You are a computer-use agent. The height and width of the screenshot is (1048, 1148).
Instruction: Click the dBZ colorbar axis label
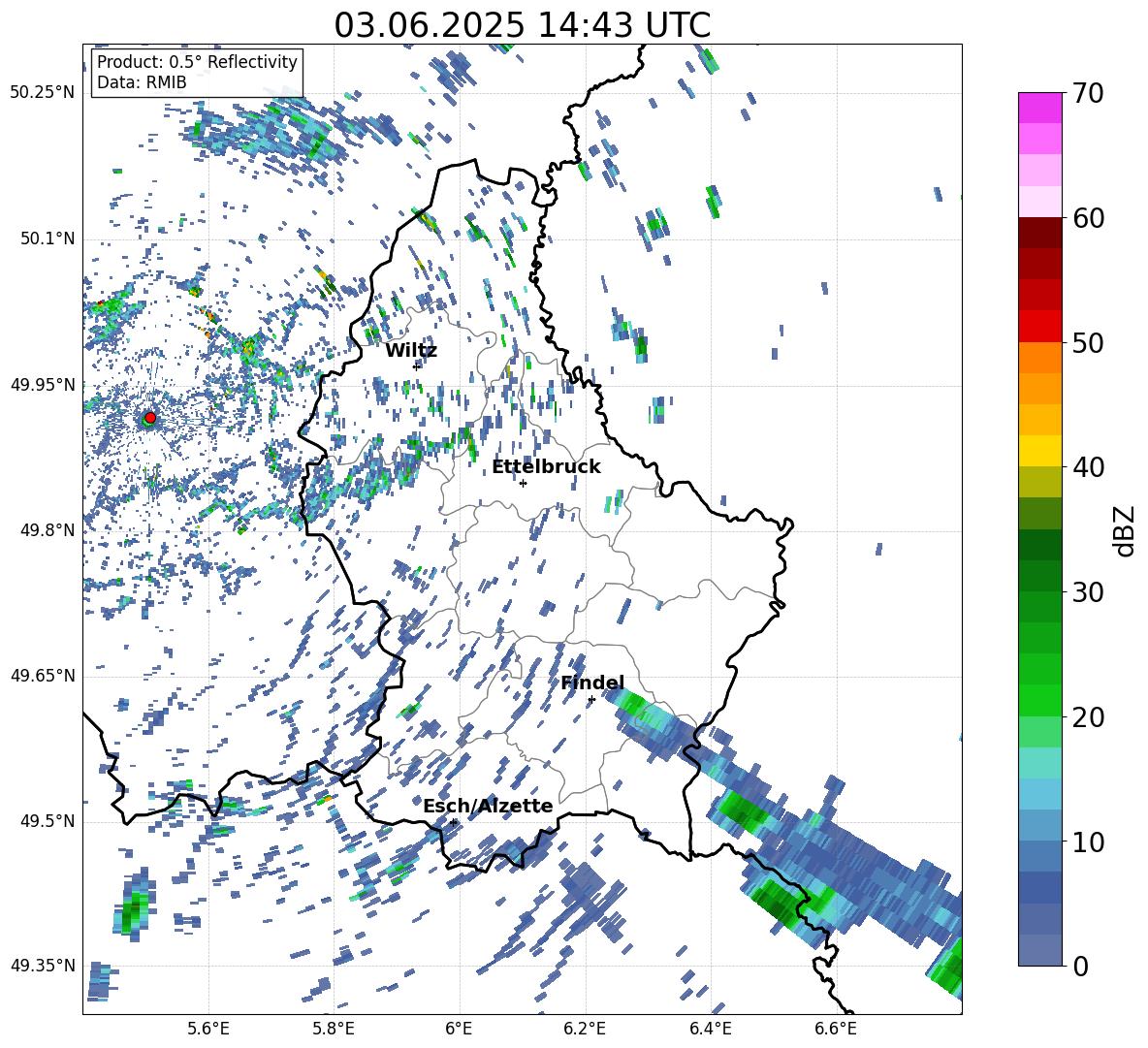click(1125, 530)
